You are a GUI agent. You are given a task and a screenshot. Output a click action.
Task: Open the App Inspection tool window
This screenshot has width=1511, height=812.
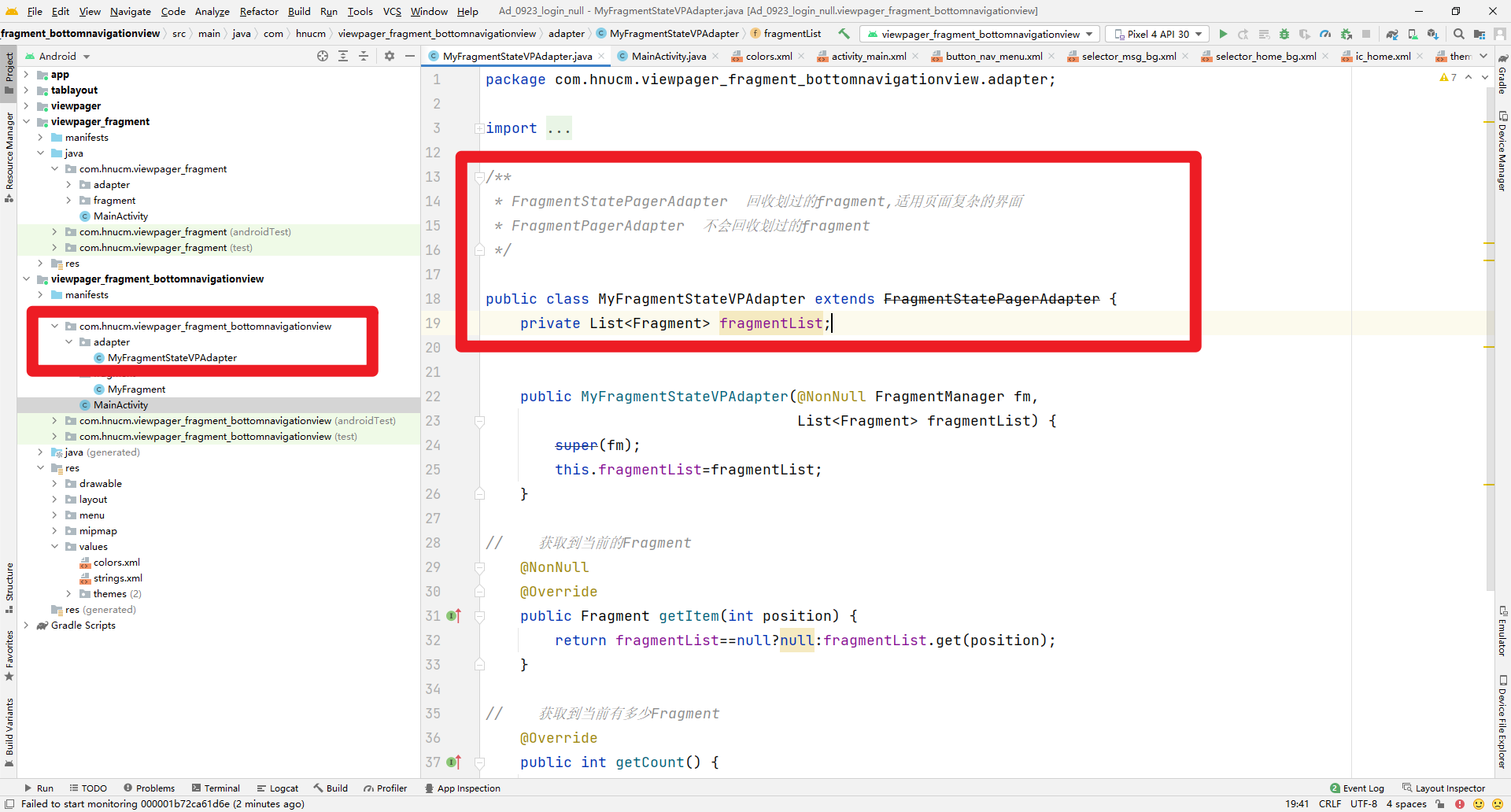click(462, 788)
